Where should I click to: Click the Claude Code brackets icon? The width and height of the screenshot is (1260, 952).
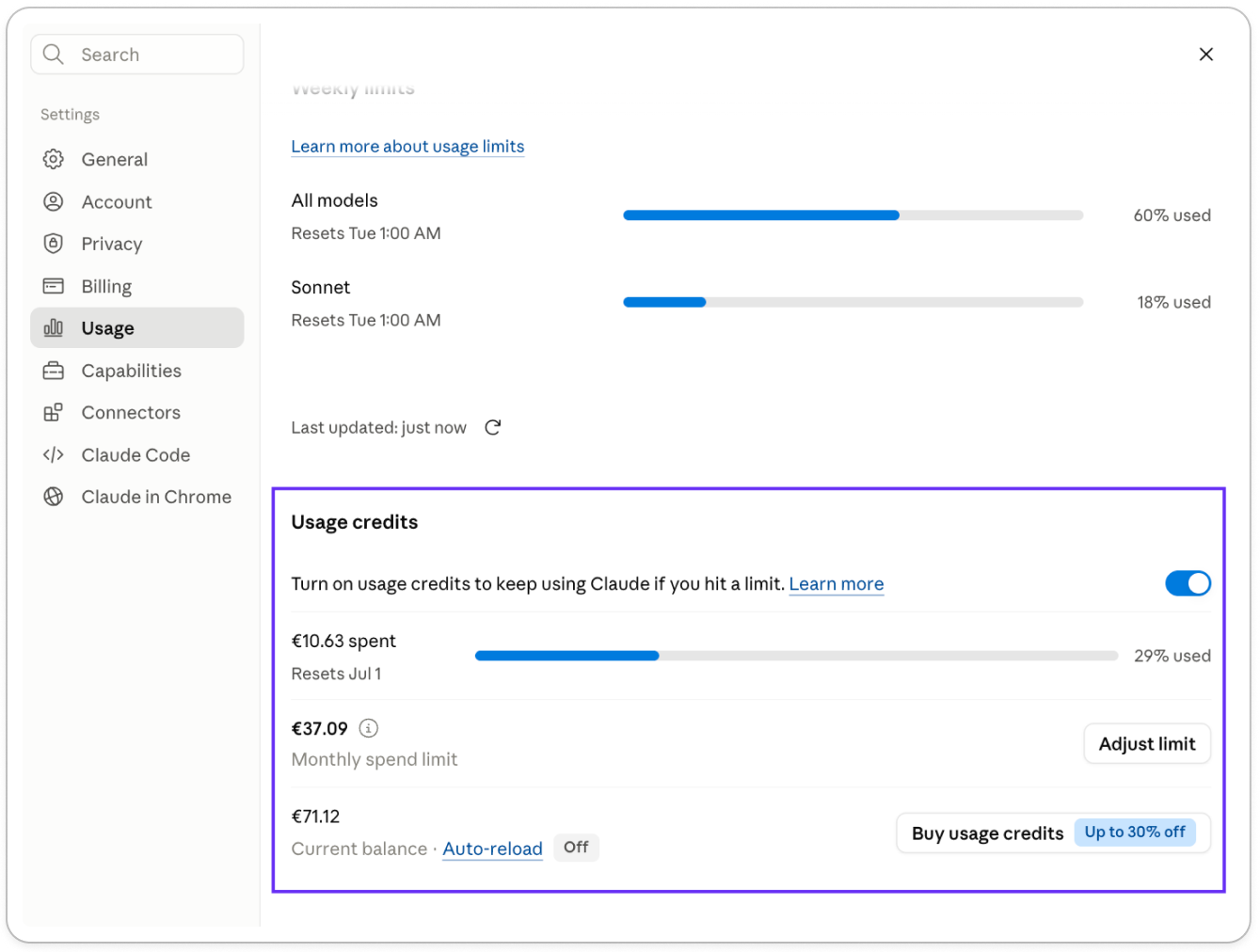tap(54, 454)
